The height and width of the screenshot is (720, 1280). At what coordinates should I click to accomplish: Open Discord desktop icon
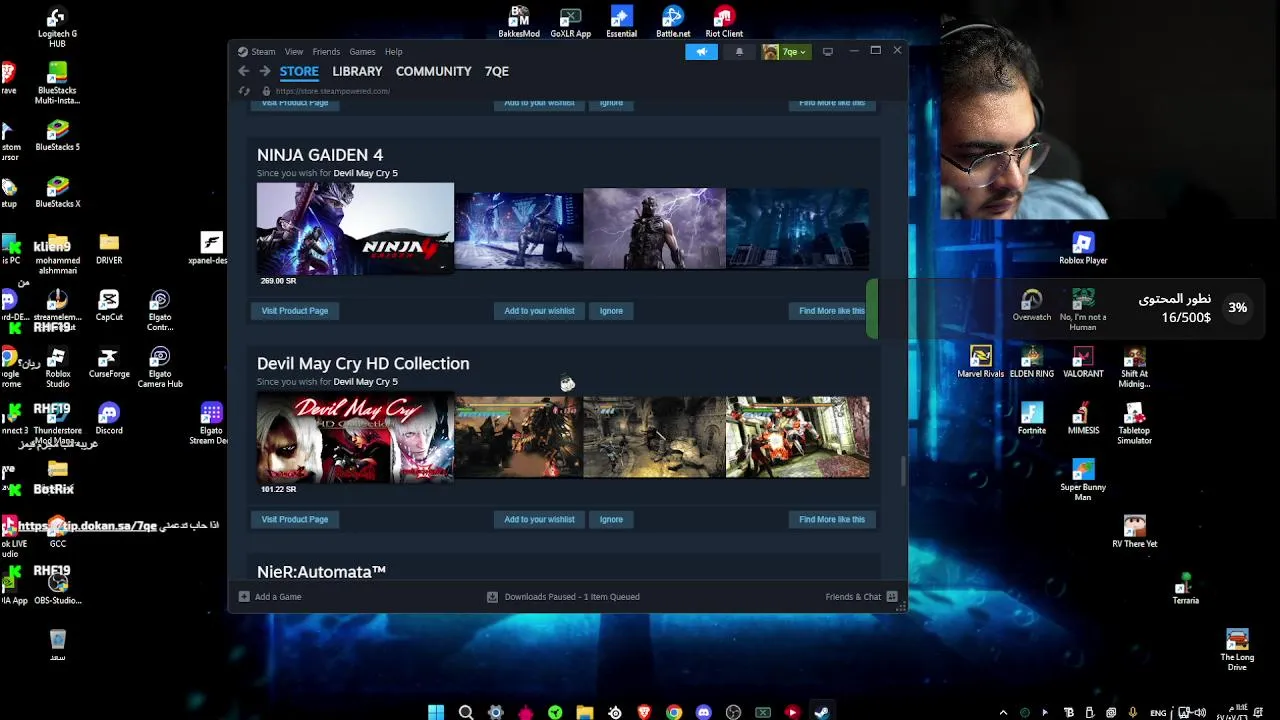[109, 419]
